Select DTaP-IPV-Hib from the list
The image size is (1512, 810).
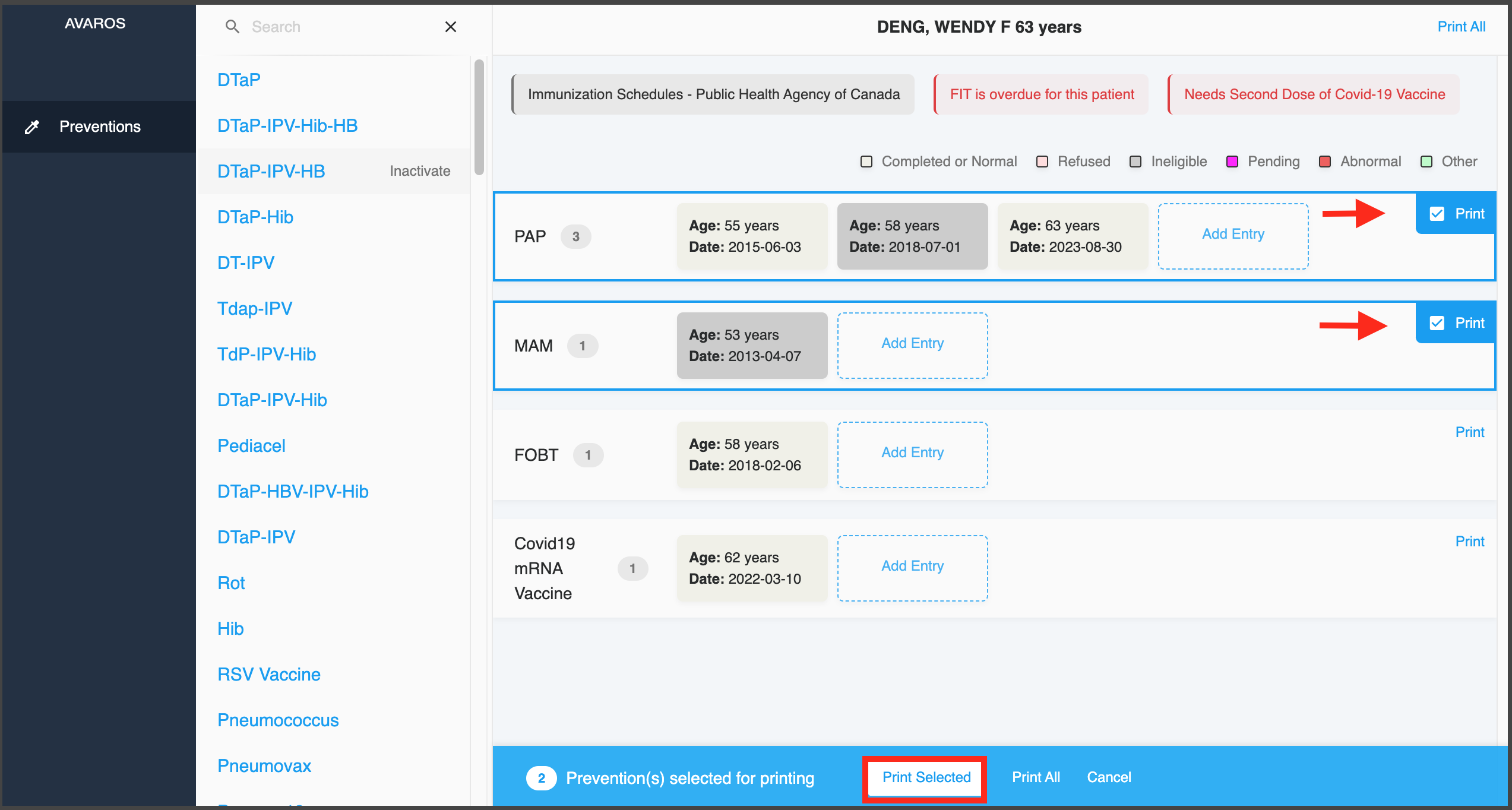272,400
